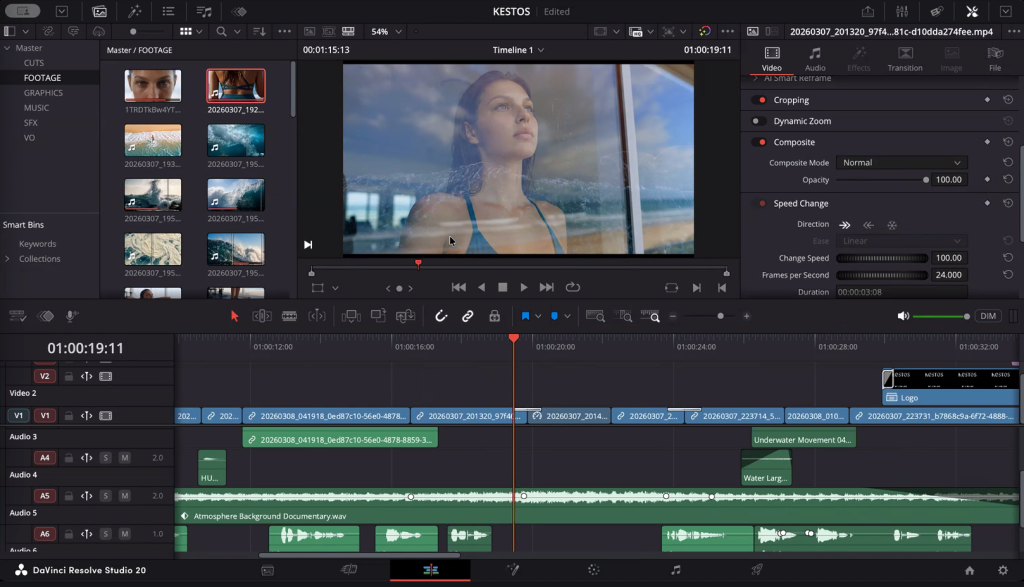This screenshot has width=1024, height=587.
Task: Click the freeze frame snowflake icon
Action: point(893,225)
